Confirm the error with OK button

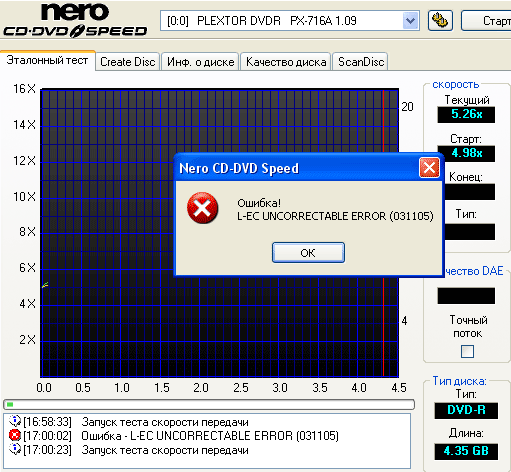click(x=308, y=253)
